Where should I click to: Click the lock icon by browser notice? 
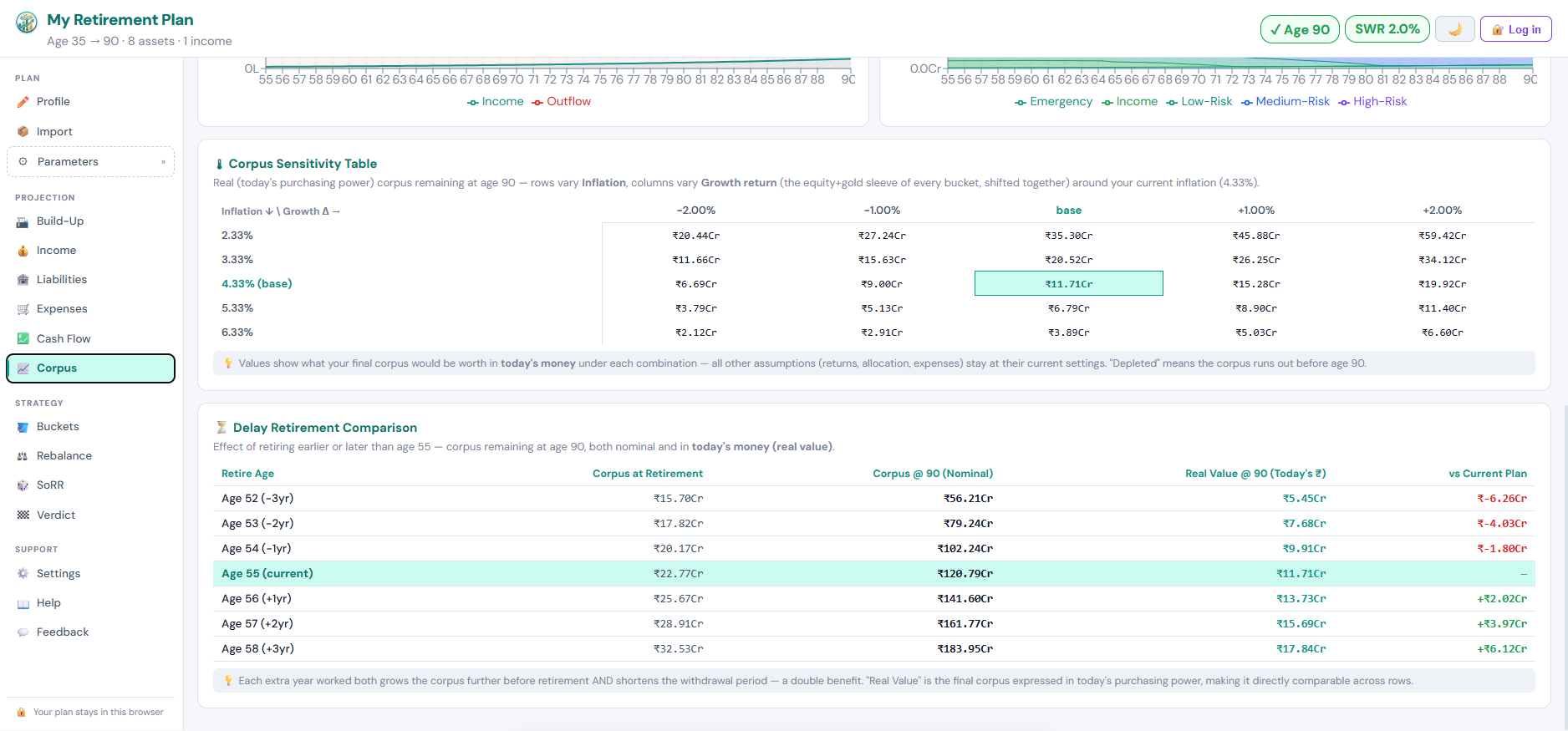[22, 713]
